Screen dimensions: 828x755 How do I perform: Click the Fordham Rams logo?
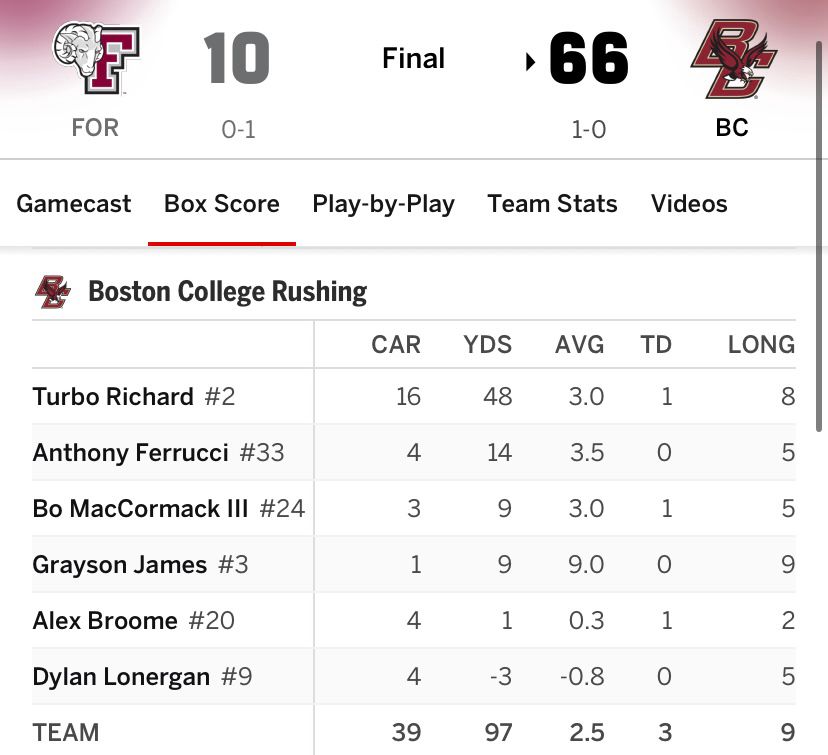click(x=96, y=59)
